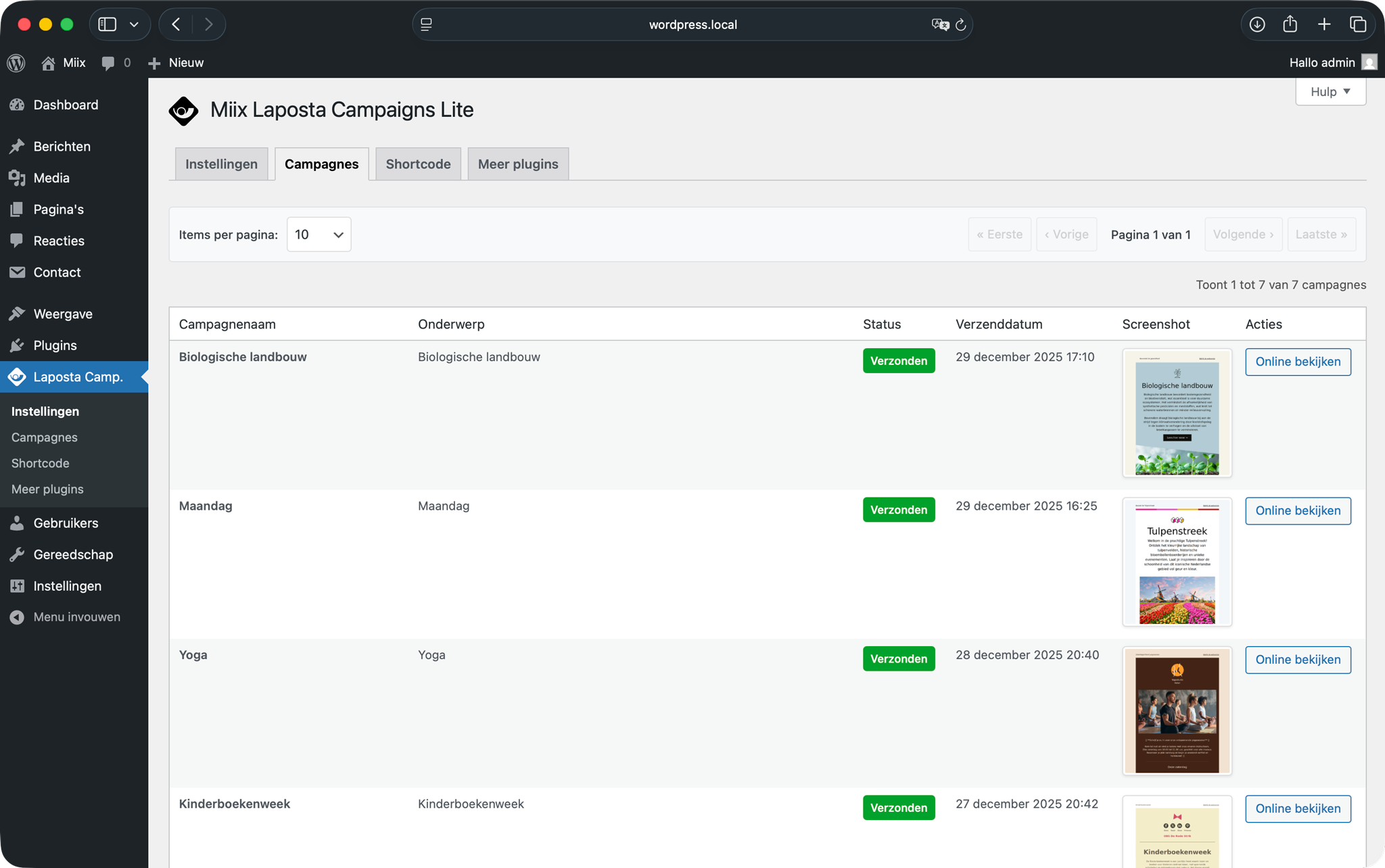Click the Laposta Camp. diamond icon

[x=18, y=377]
